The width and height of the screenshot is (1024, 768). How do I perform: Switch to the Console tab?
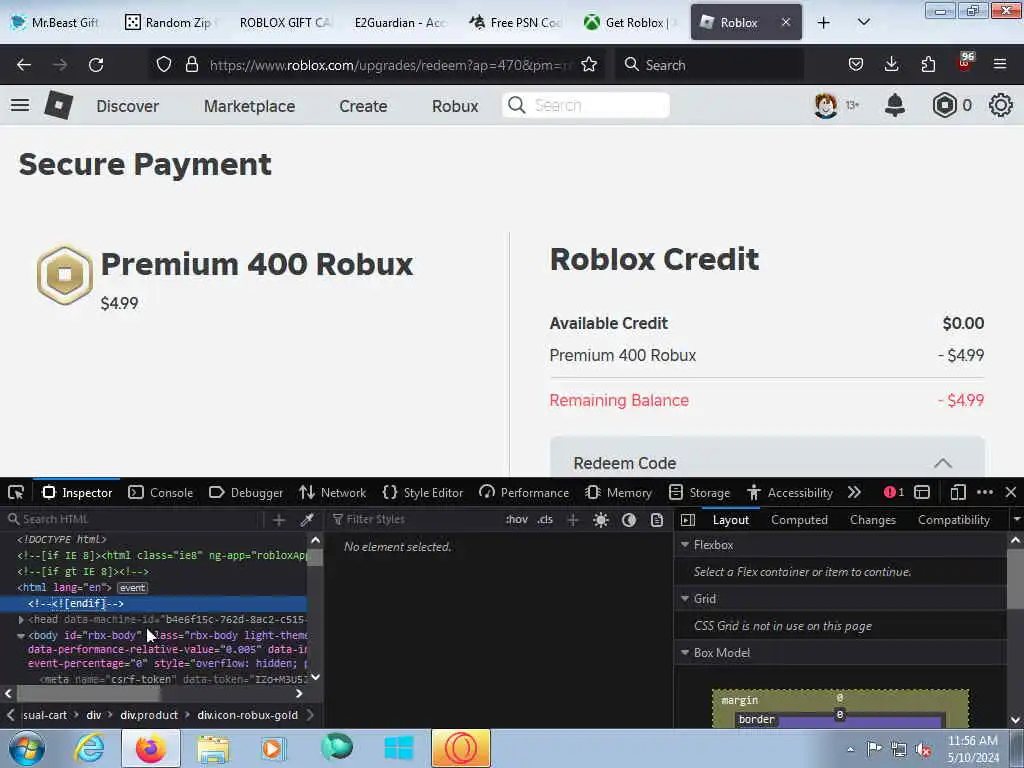161,492
